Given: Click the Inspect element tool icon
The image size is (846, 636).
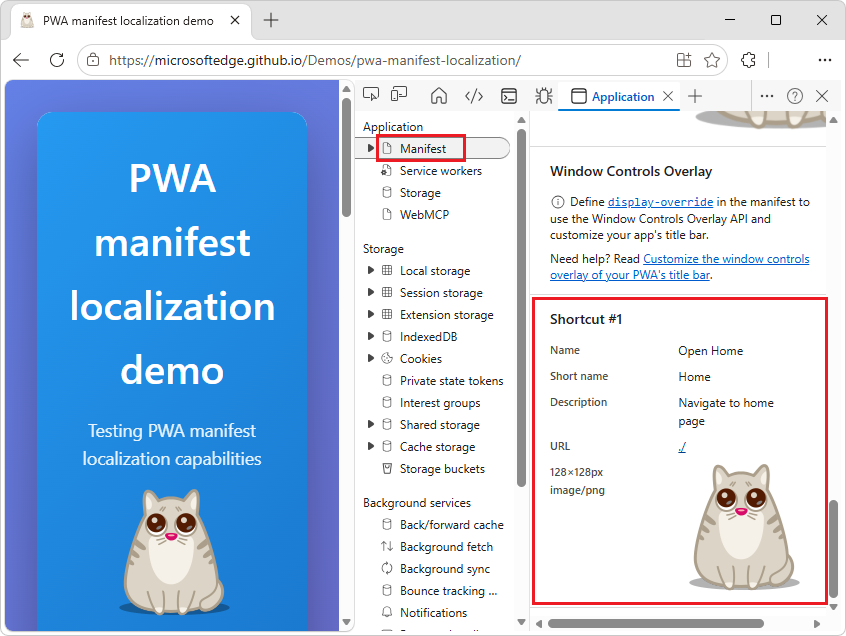Looking at the screenshot, I should pyautogui.click(x=371, y=95).
